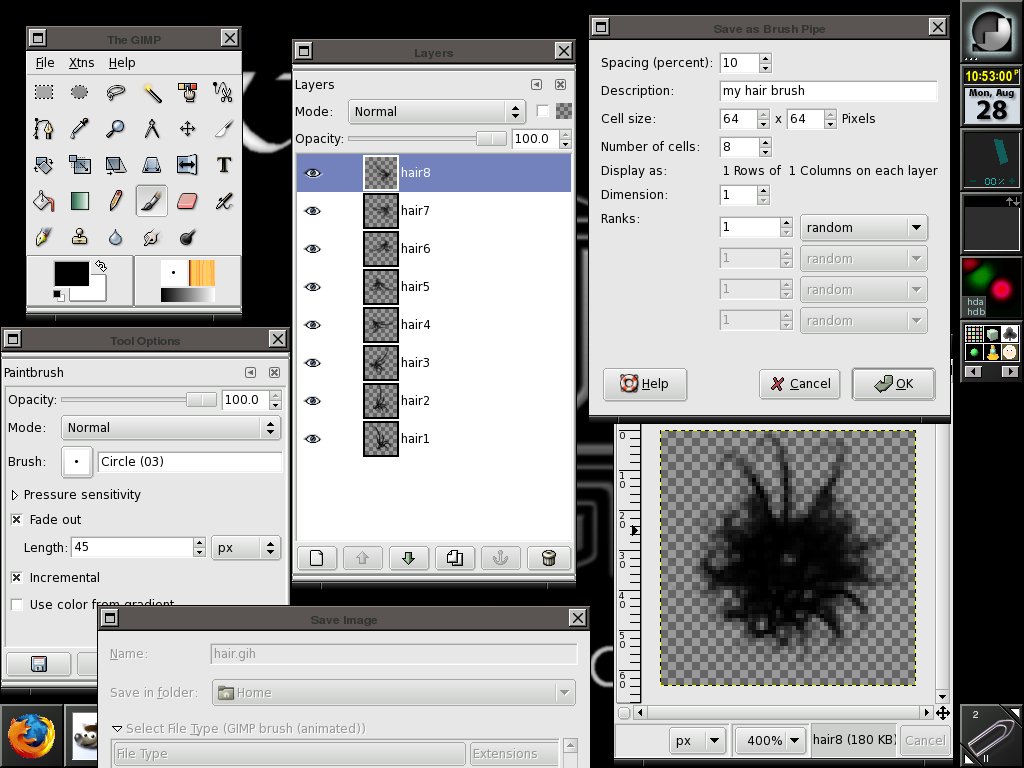Click the black foreground color swatch
Screen dimensions: 1024x768
point(71,274)
